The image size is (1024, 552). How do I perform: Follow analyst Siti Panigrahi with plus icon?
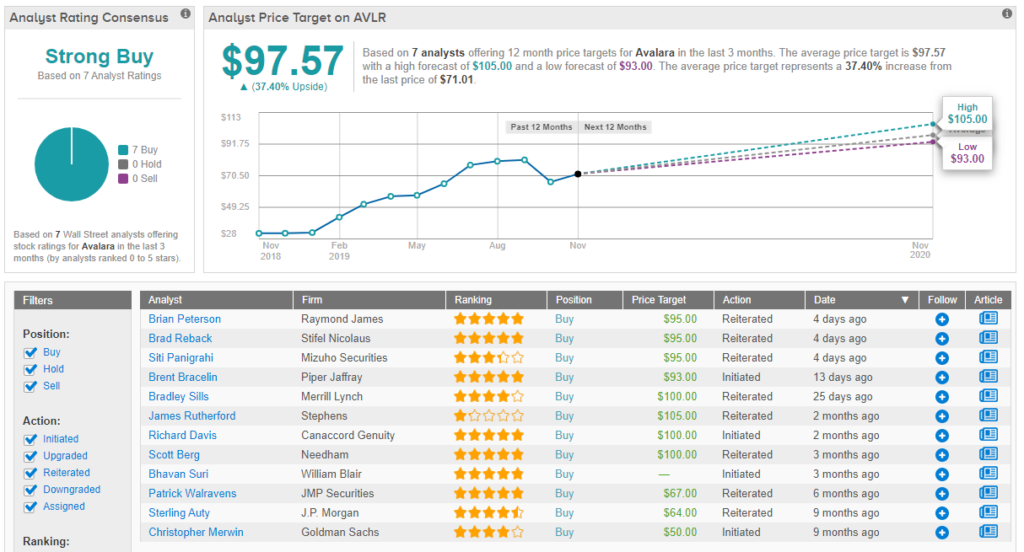pos(942,358)
